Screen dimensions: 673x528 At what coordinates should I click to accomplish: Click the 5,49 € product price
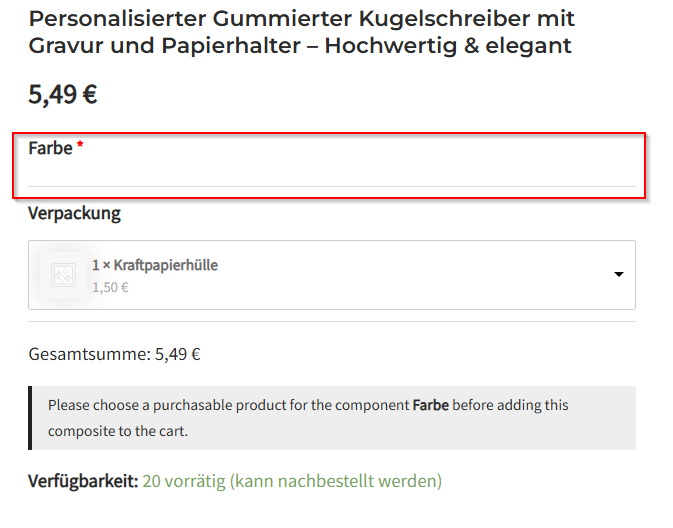(63, 94)
